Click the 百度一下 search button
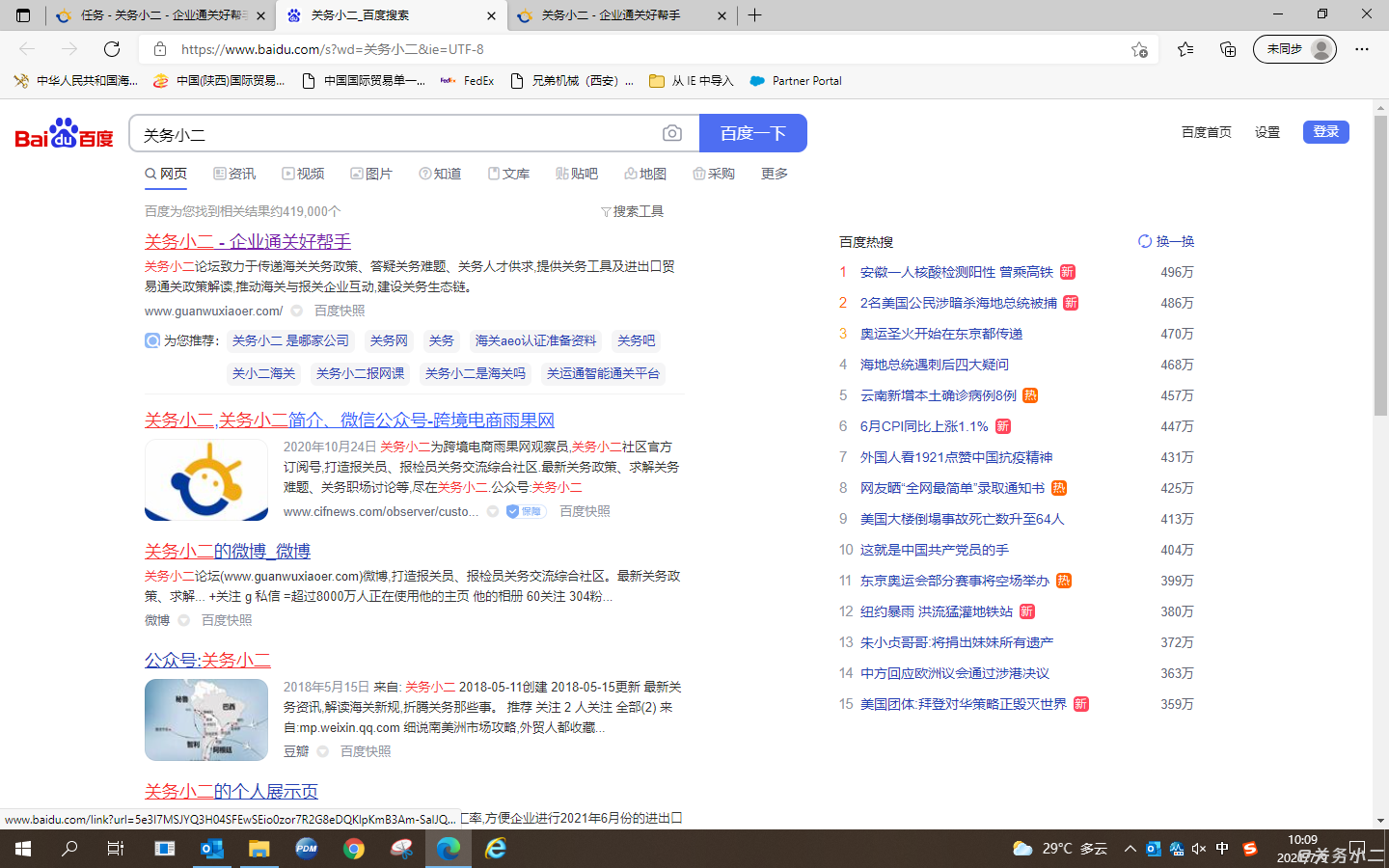The height and width of the screenshot is (868, 1389). pos(752,133)
